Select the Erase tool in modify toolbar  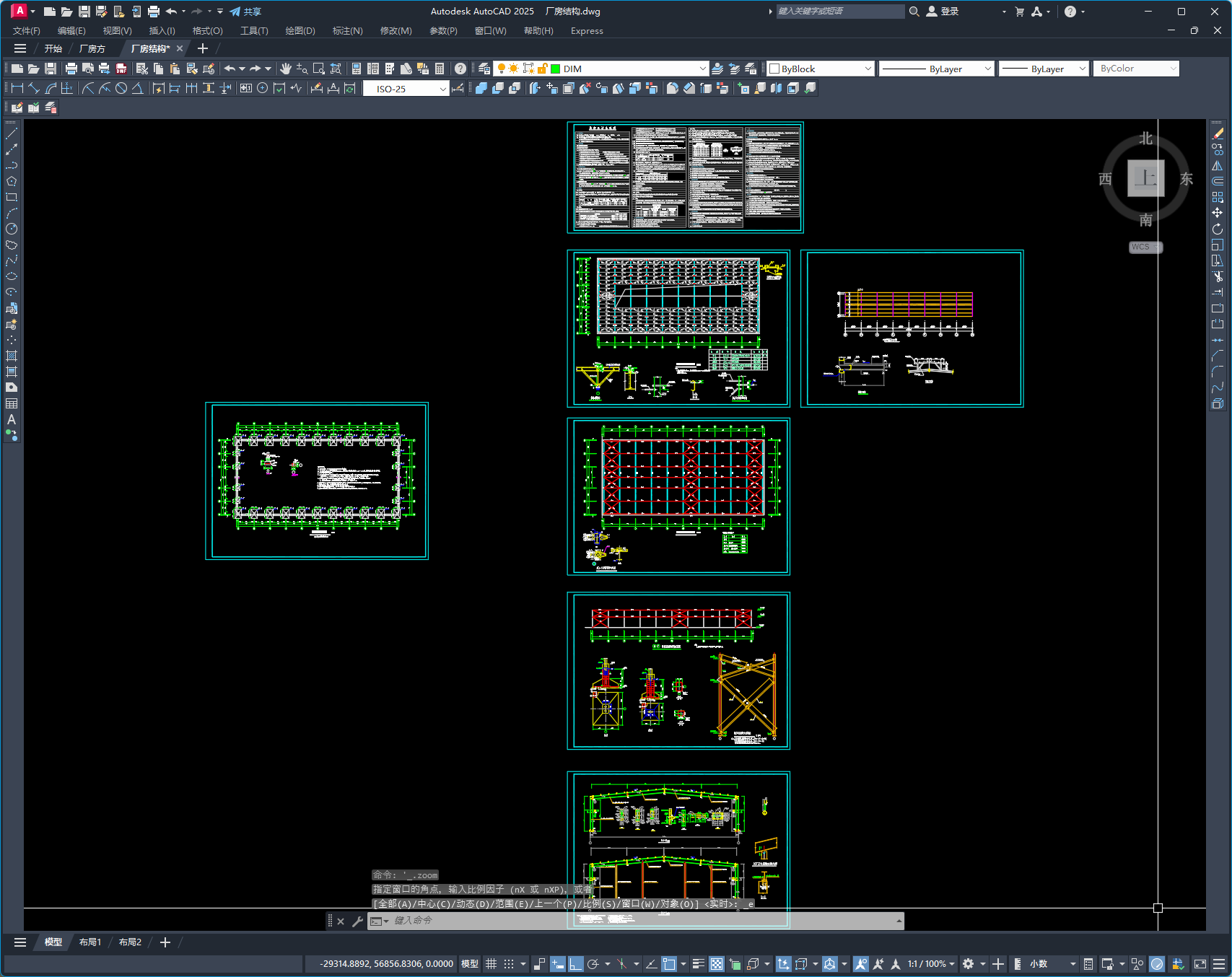1218,133
